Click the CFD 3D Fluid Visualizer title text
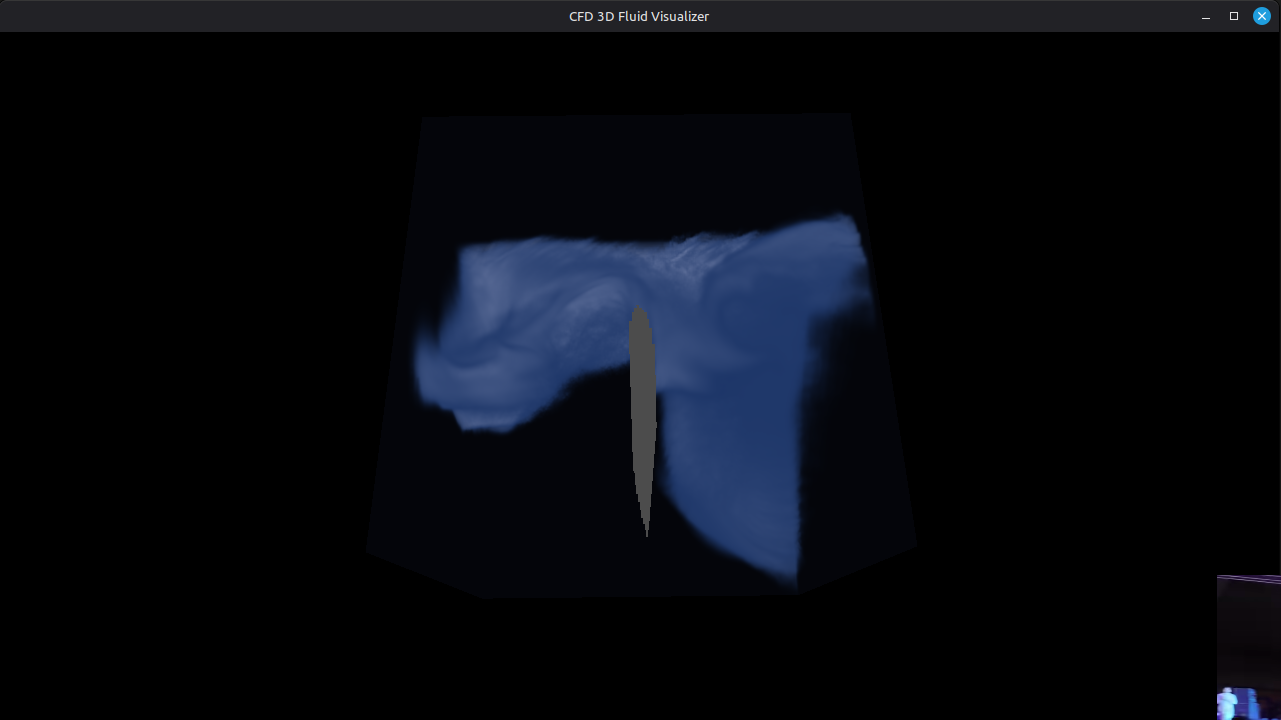 click(x=639, y=16)
